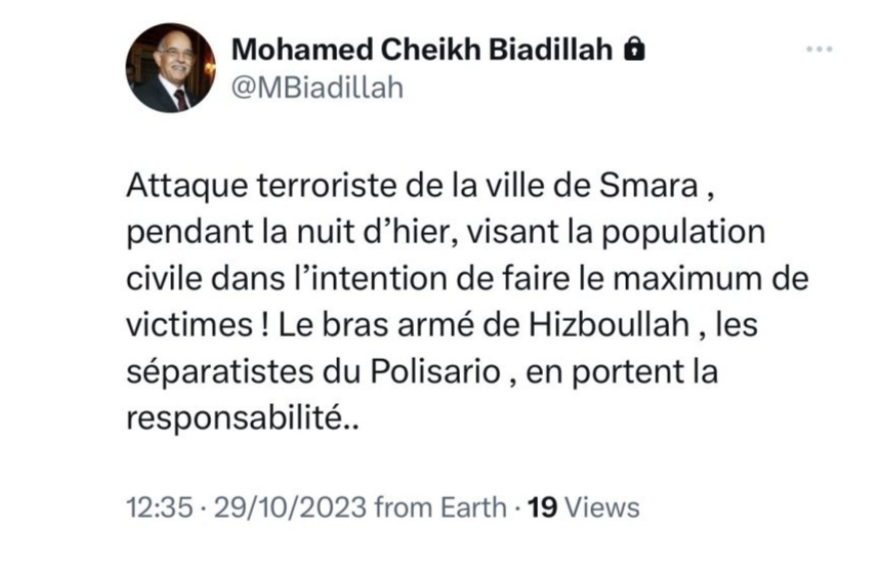Image resolution: width=875 pixels, height=577 pixels.
Task: Click the word 'Earth' in the footer
Action: [473, 507]
